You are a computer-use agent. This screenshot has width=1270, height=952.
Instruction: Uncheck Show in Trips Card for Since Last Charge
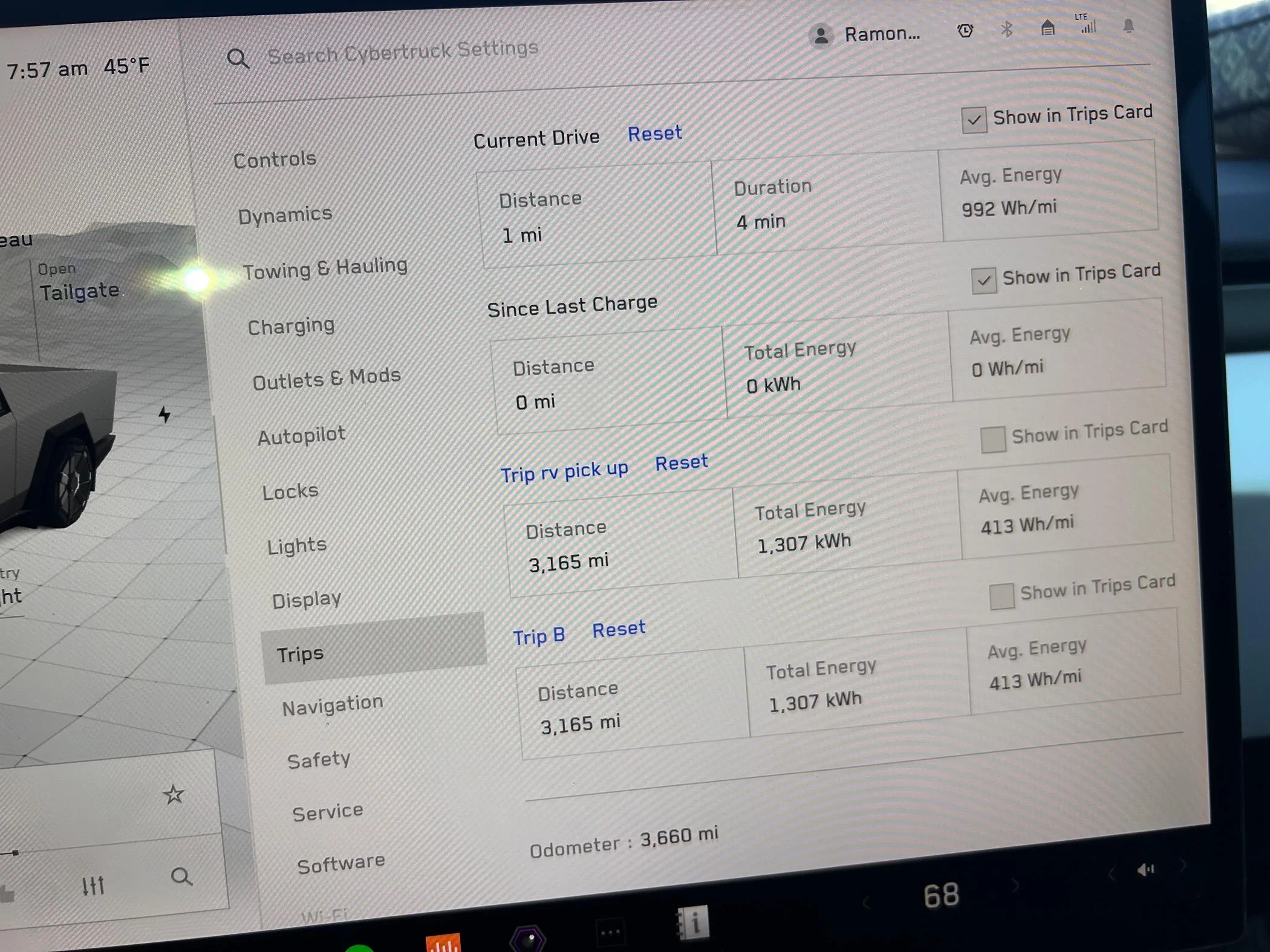point(984,280)
